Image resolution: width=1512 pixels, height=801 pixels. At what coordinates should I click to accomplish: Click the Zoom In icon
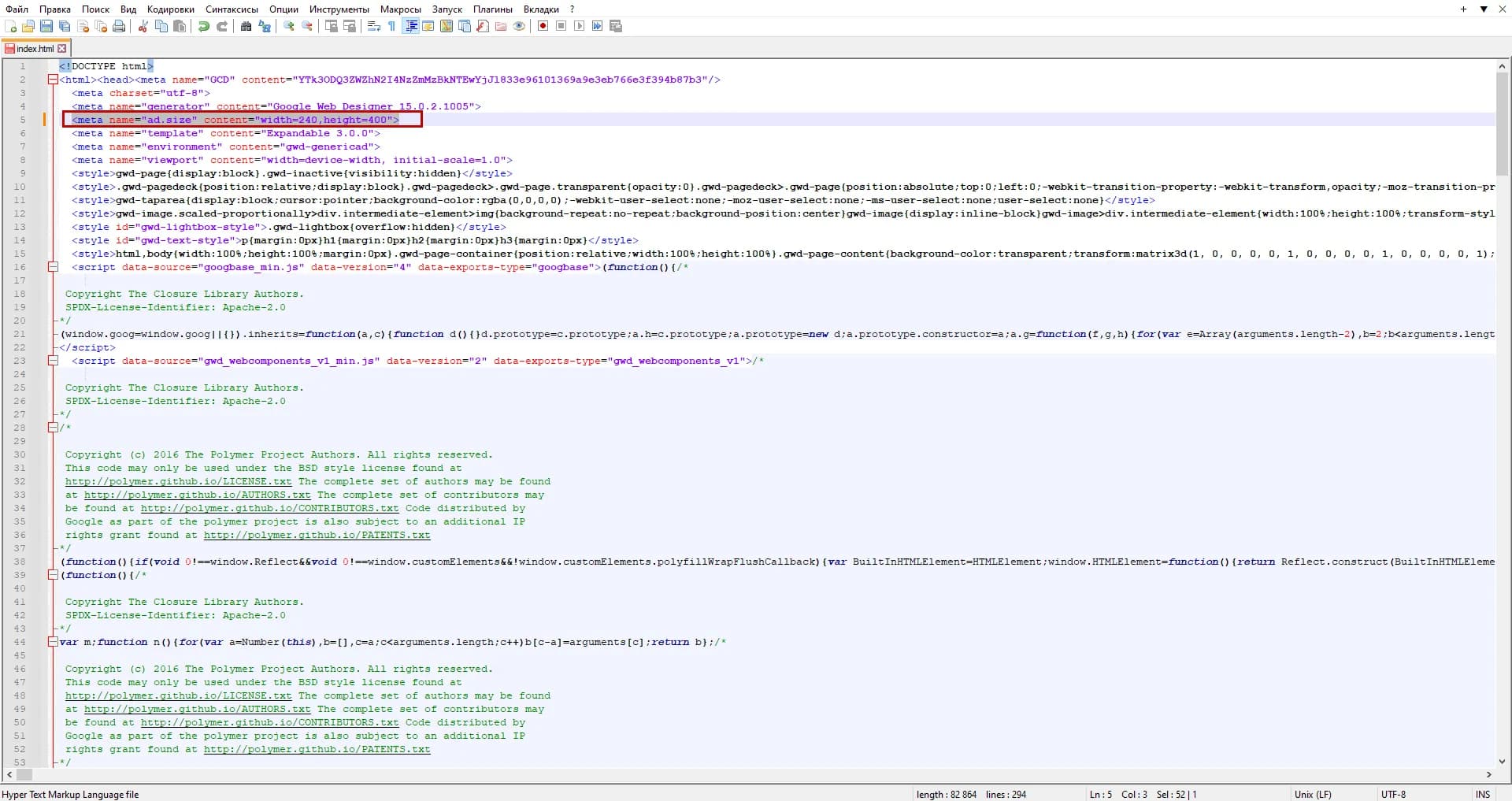click(289, 26)
